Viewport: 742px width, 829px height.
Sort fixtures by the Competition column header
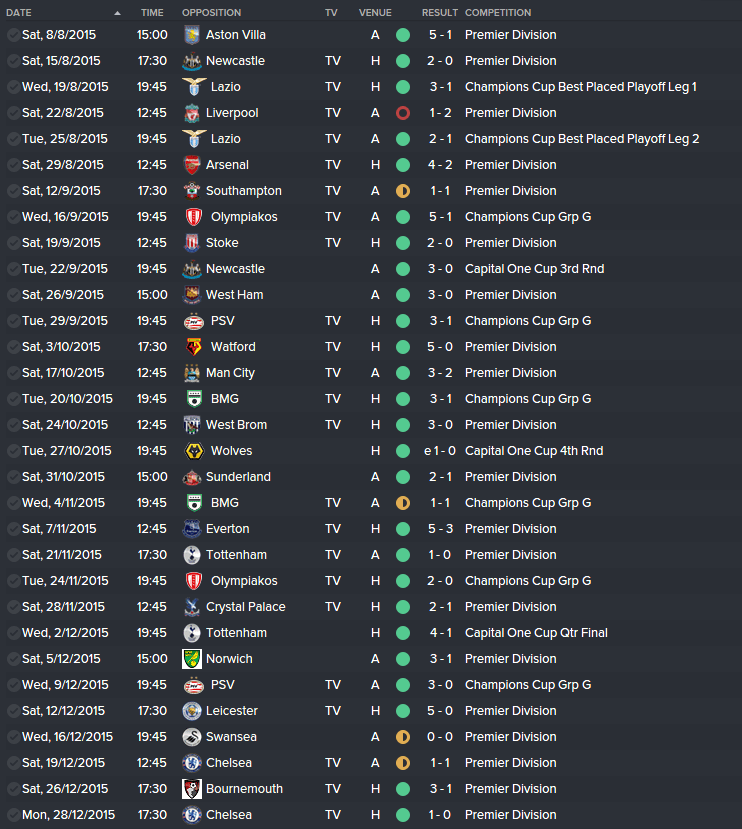pos(498,13)
